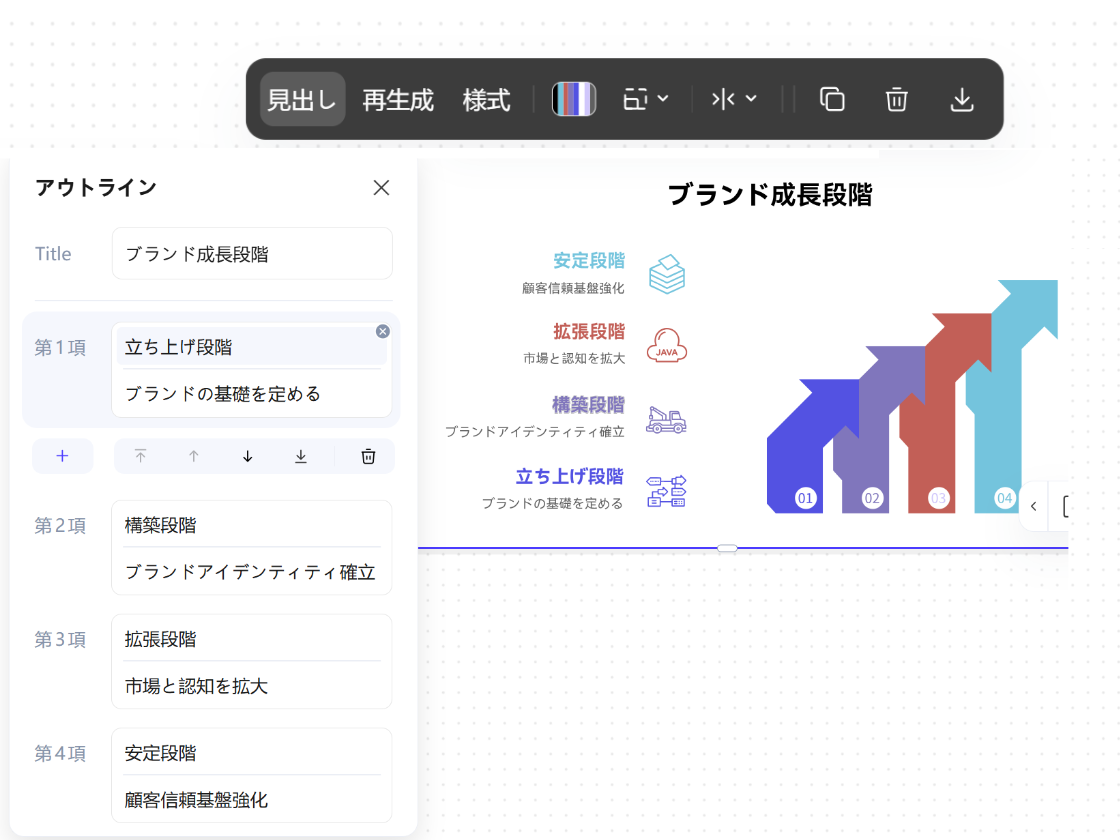Close the アウトライン panel
The image size is (1120, 840).
[381, 187]
